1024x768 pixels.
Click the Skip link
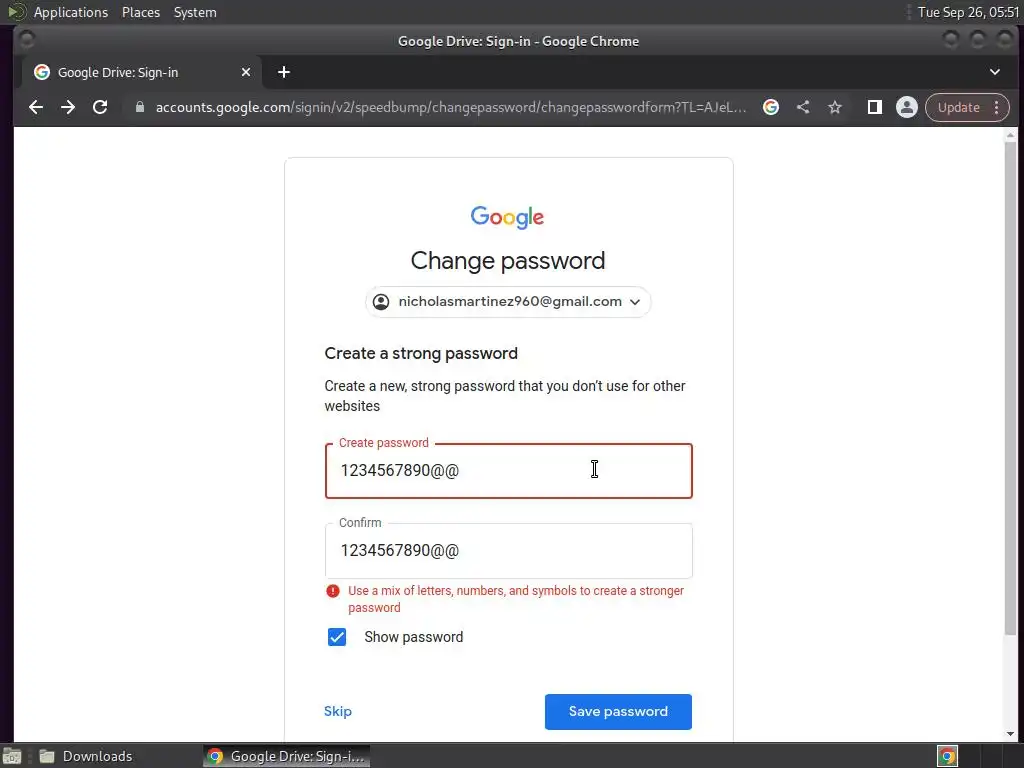tap(338, 711)
